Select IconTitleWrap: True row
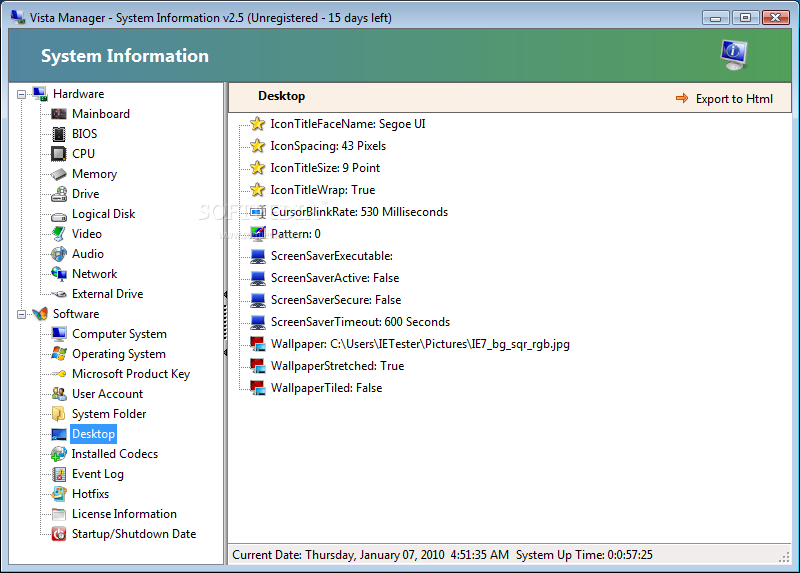The height and width of the screenshot is (573, 800). coord(322,190)
